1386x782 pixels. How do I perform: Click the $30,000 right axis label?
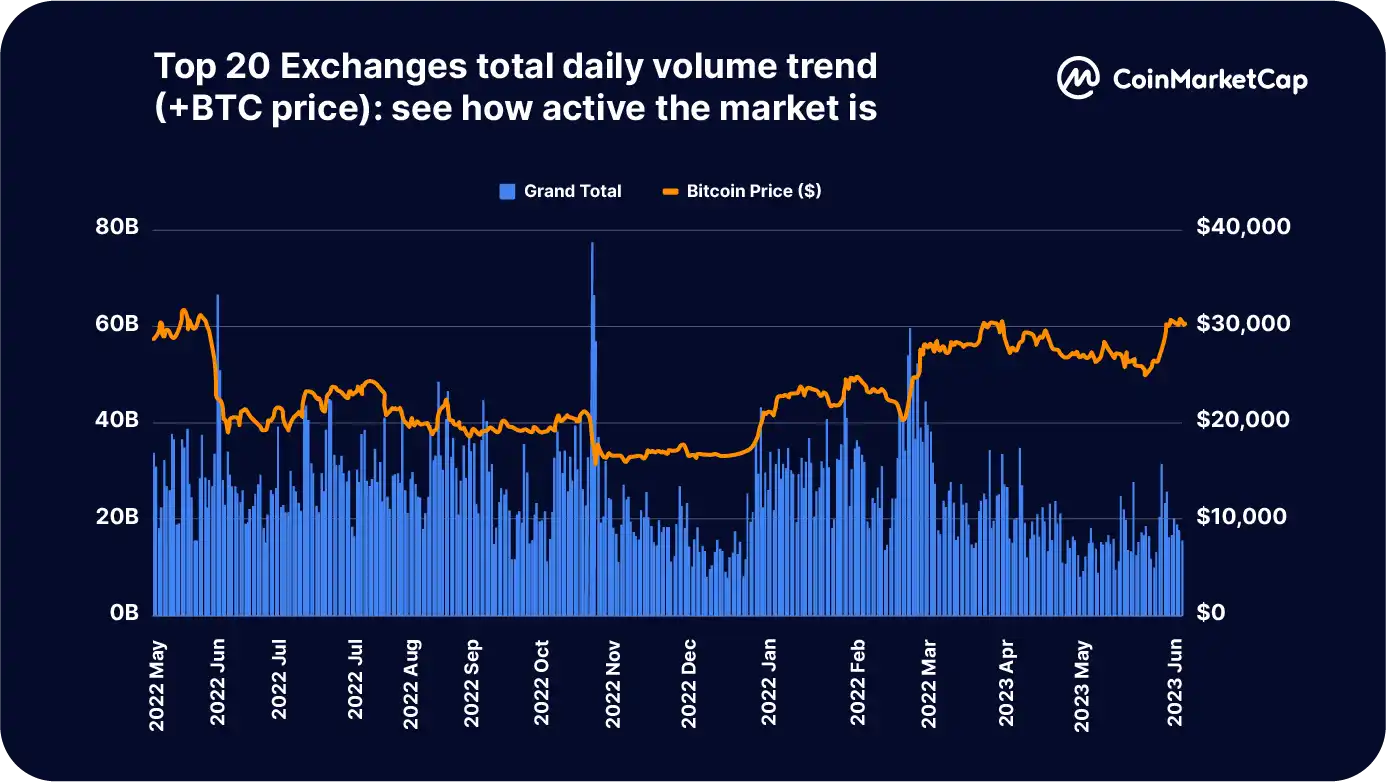[1243, 325]
